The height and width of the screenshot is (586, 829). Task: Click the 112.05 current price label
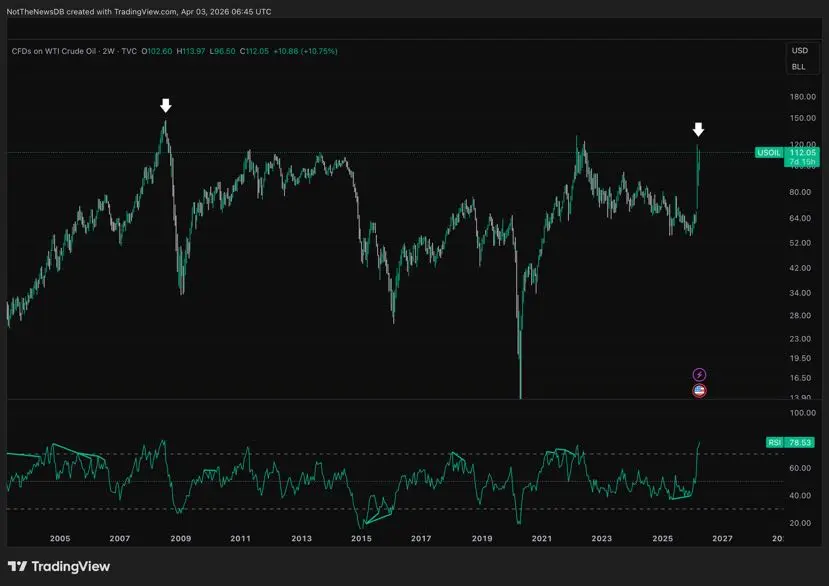click(x=803, y=152)
